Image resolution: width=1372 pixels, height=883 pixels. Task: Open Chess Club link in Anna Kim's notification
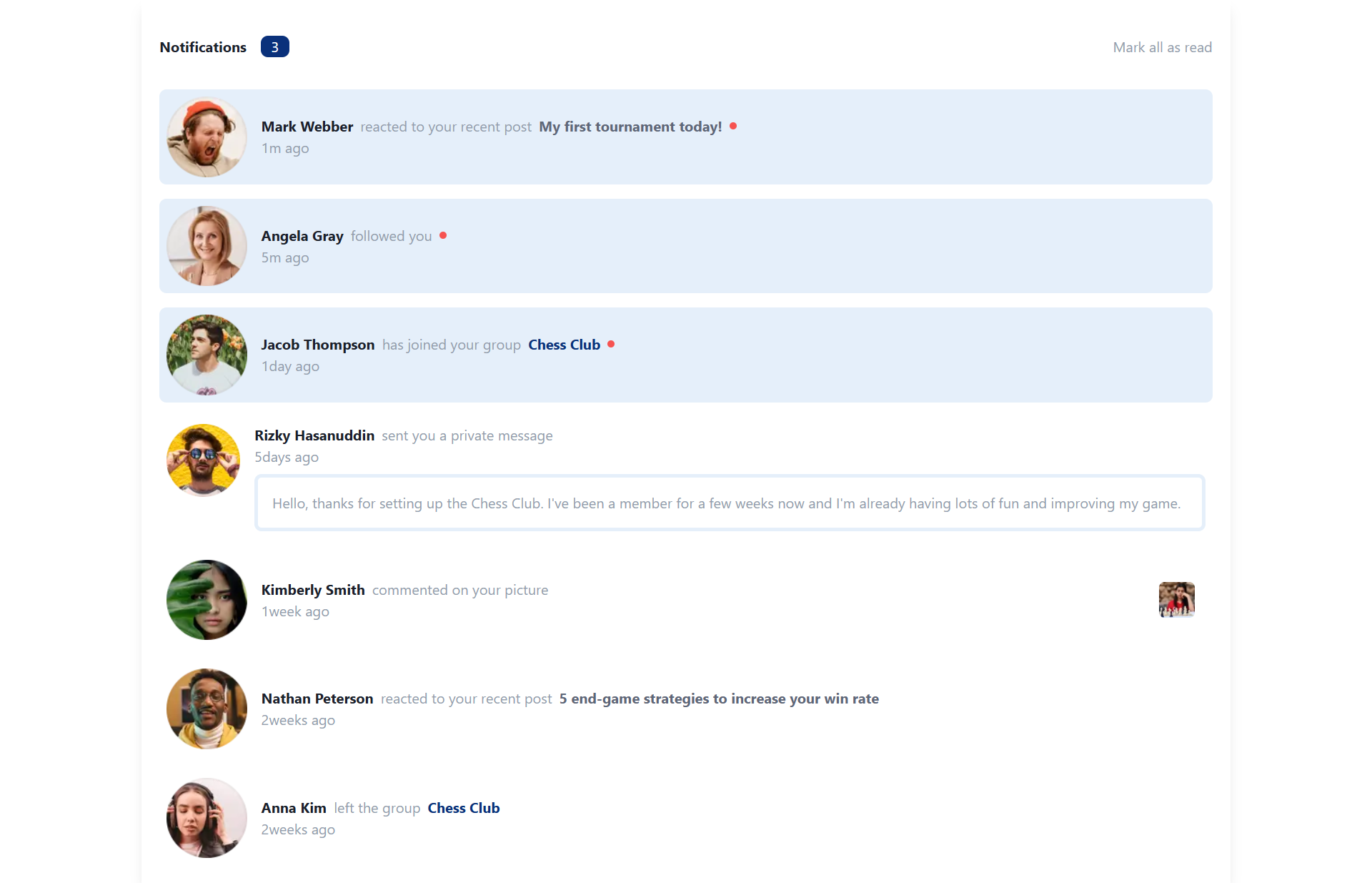coord(464,808)
